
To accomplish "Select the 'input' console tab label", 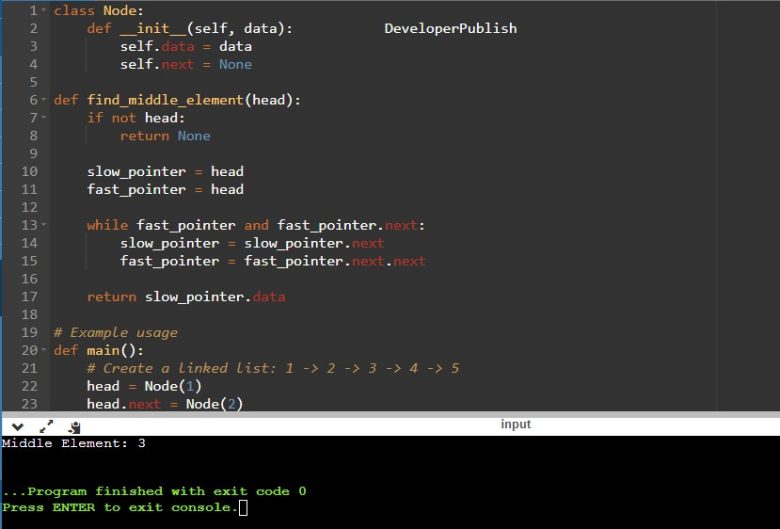I will click(x=515, y=425).
